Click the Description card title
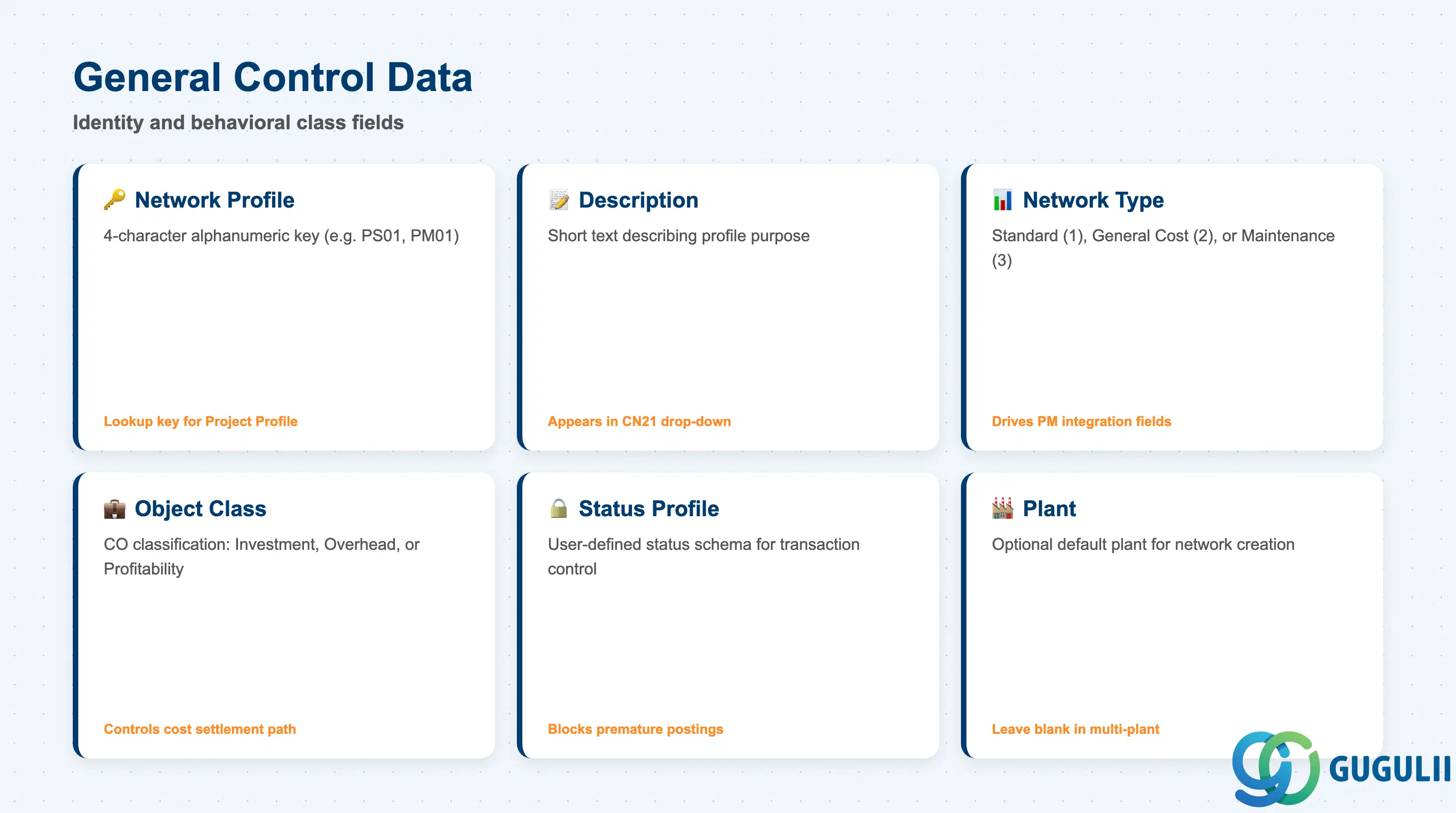Viewport: 1456px width, 813px height. pos(638,200)
